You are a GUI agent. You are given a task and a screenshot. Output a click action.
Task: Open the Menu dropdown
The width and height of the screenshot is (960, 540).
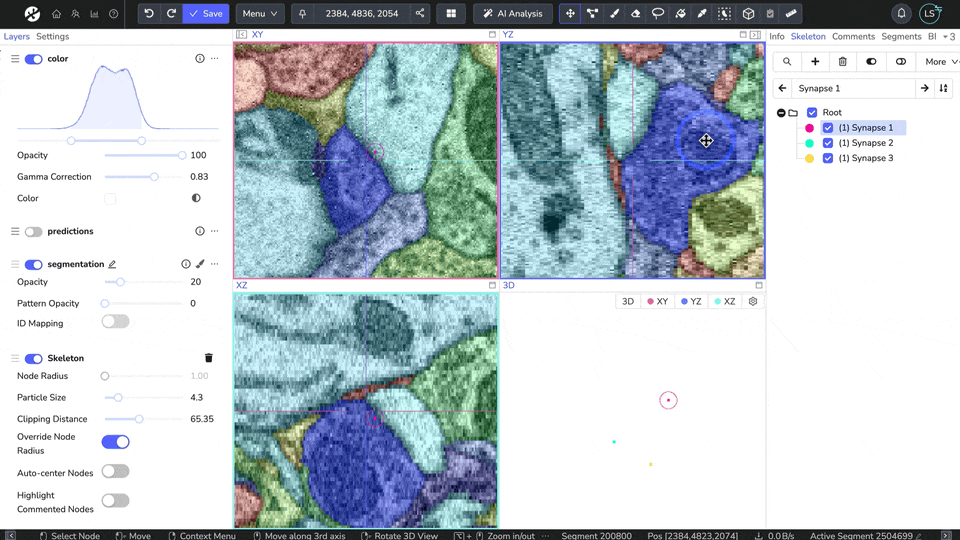pos(260,14)
